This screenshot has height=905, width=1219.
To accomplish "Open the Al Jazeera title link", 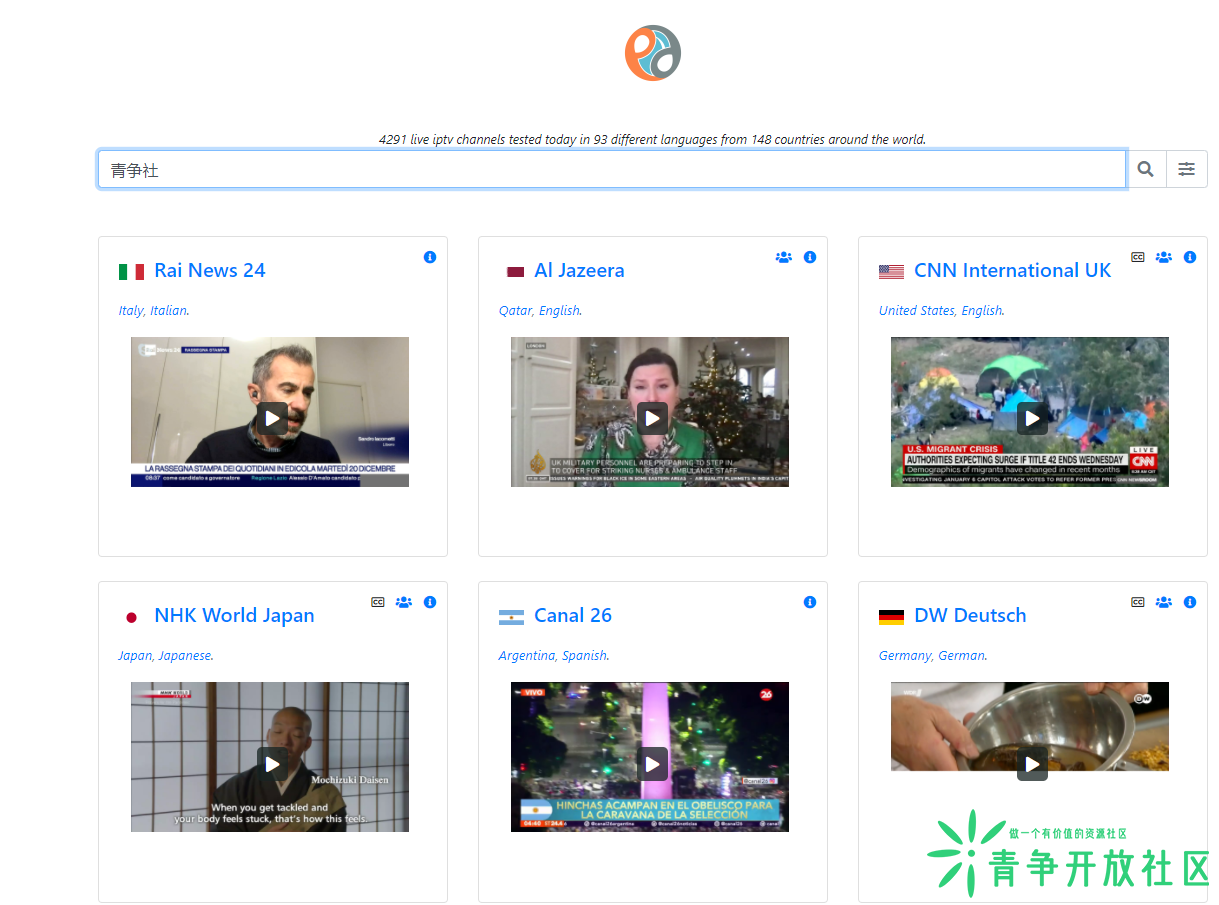I will coord(579,270).
